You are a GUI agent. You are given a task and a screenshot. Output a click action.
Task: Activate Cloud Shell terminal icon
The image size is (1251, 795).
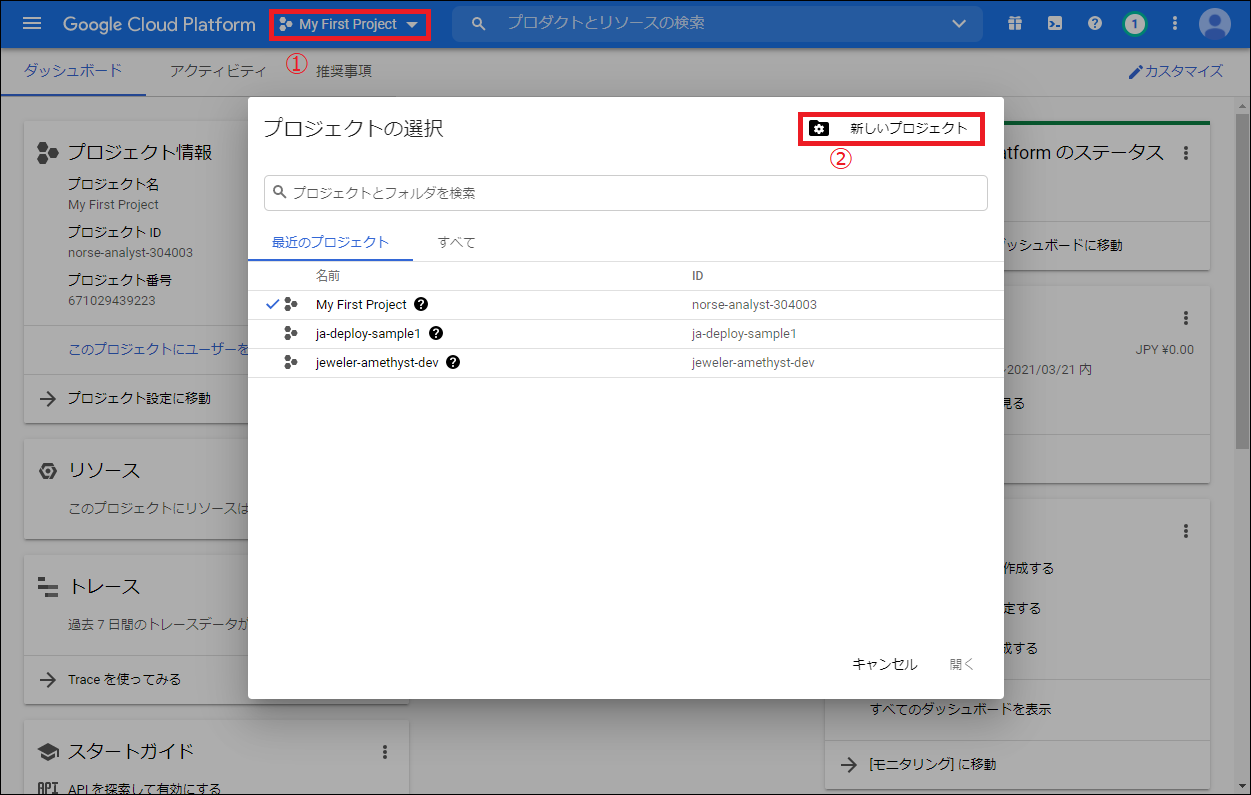coord(1055,23)
